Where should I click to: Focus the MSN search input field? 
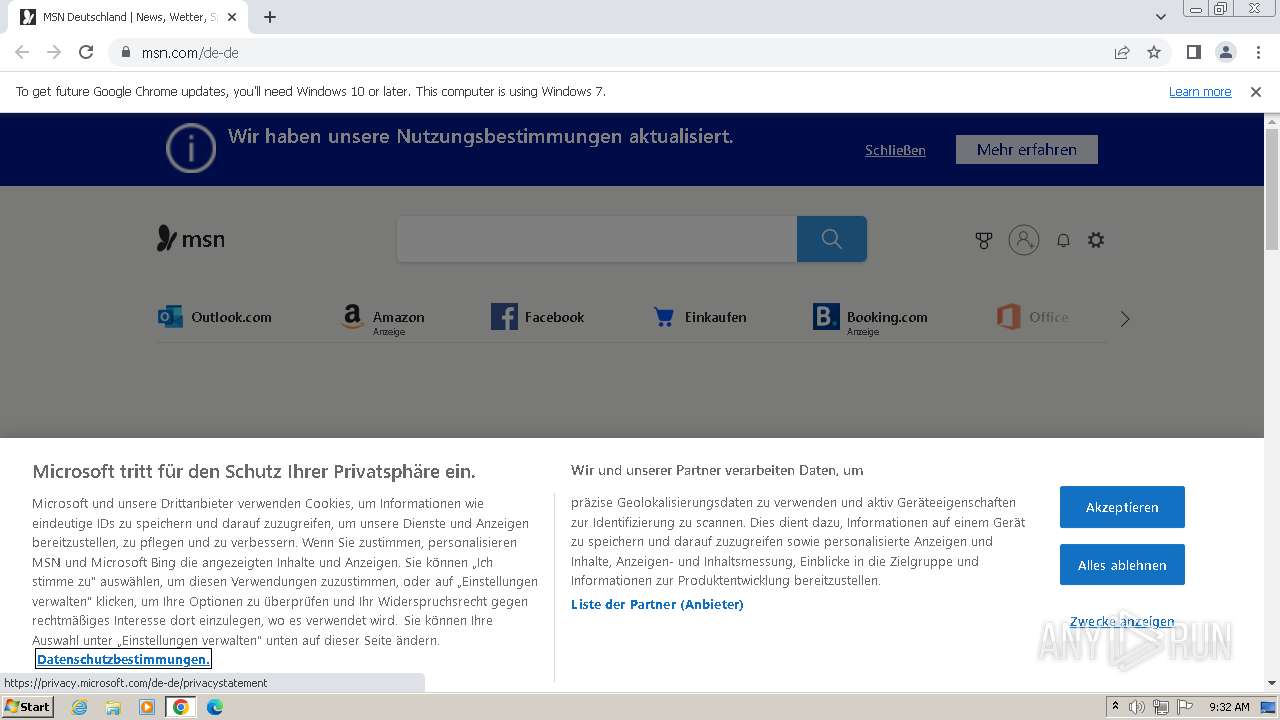597,239
